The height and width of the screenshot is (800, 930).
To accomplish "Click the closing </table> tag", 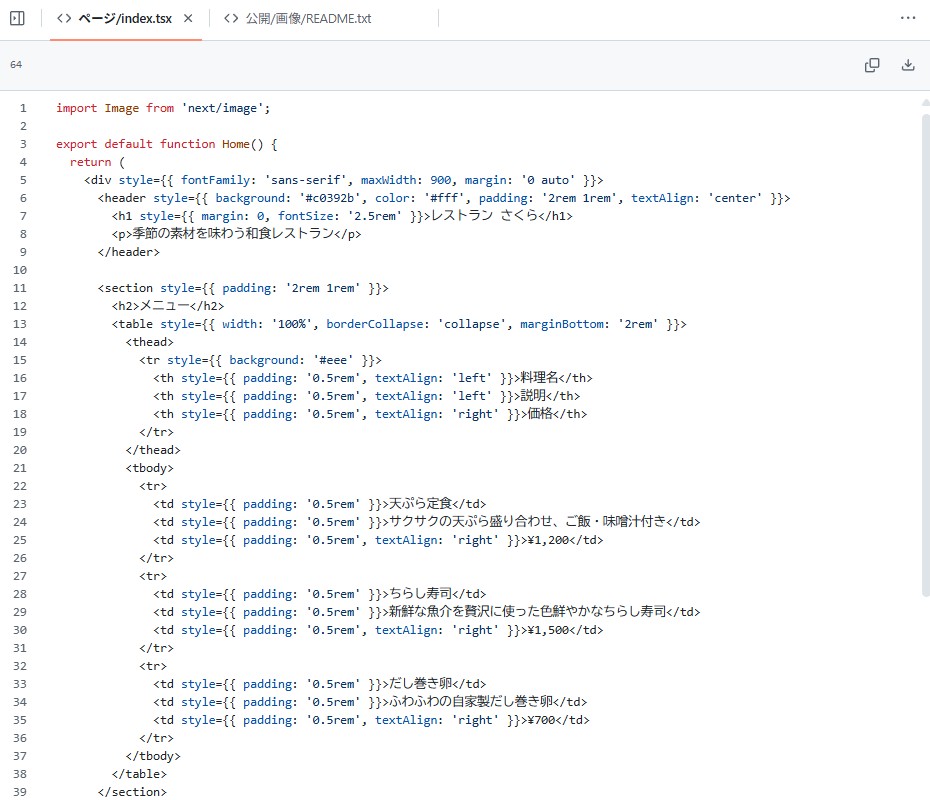I will tap(139, 774).
